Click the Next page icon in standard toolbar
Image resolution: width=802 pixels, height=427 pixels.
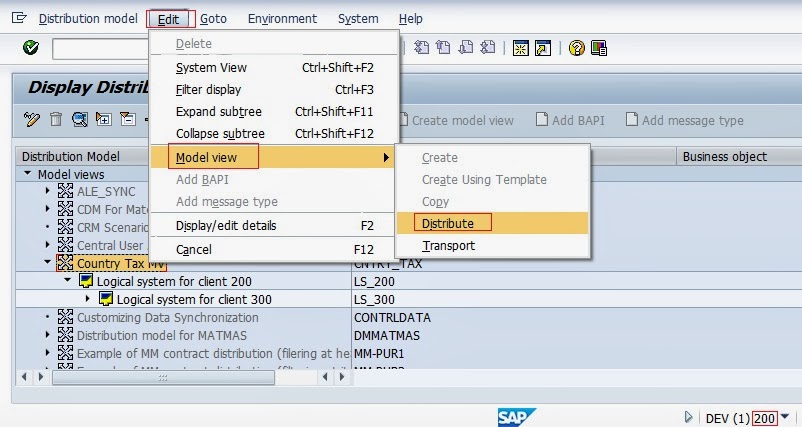coord(466,48)
